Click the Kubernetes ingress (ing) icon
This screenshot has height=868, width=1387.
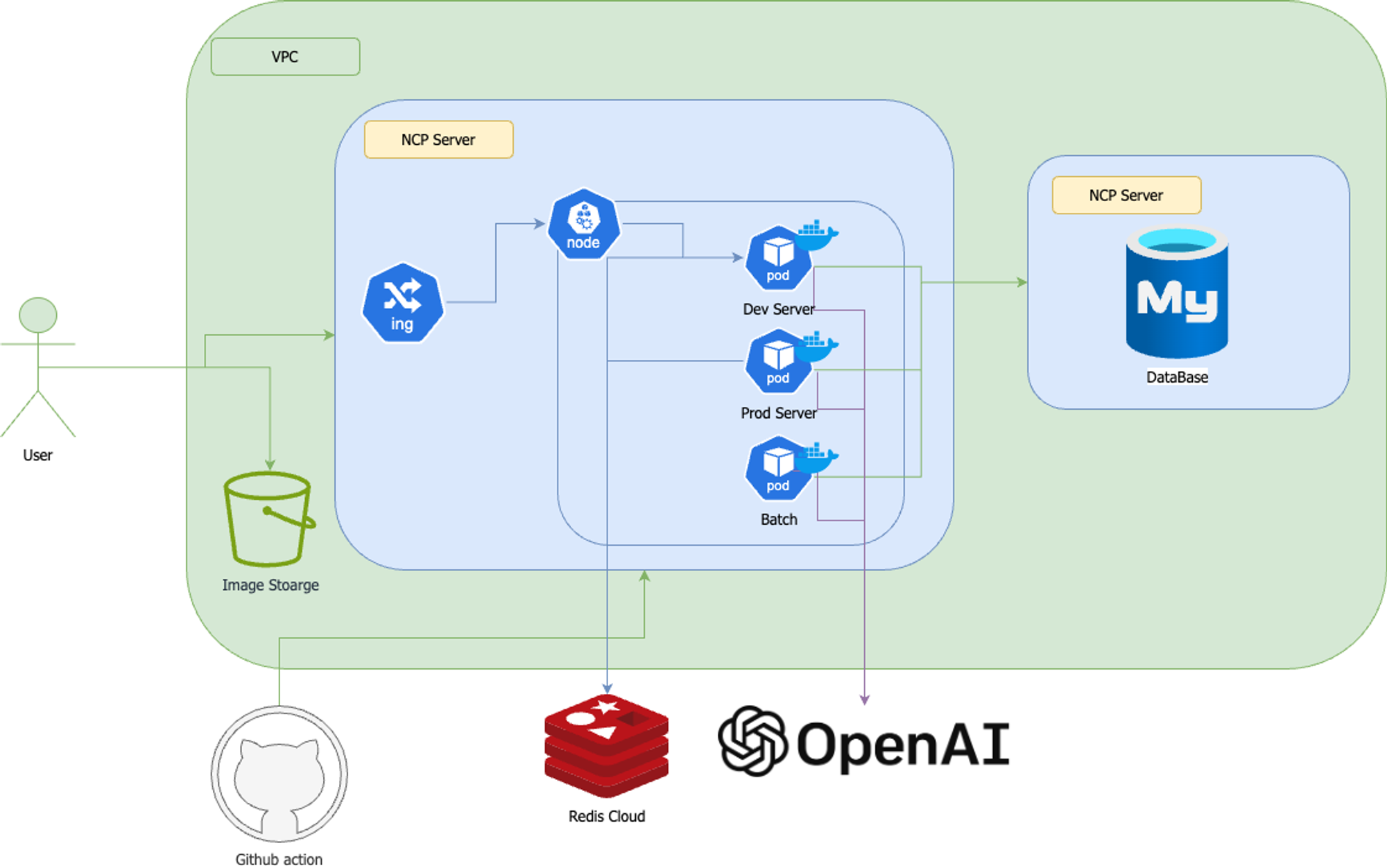tap(402, 302)
